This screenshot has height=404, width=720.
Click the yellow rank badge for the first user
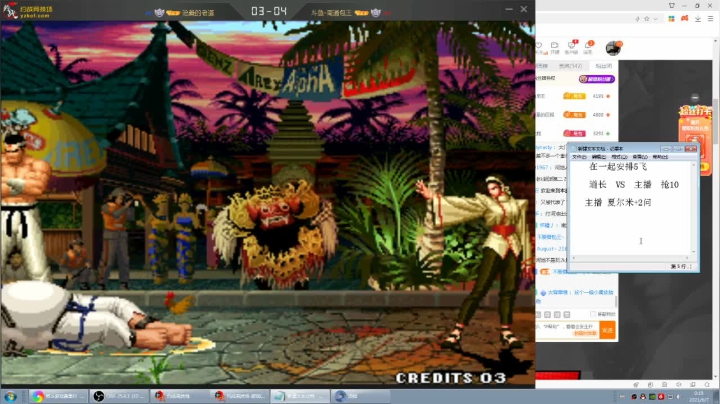574,96
